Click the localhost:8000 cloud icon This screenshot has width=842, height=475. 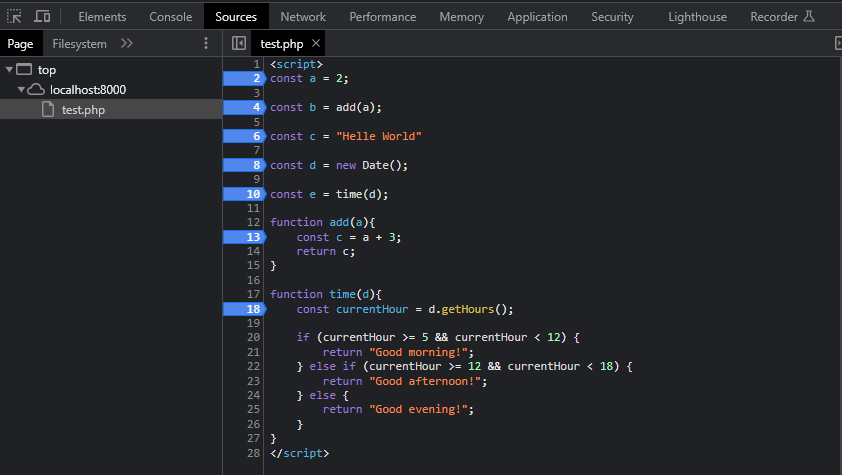click(37, 90)
